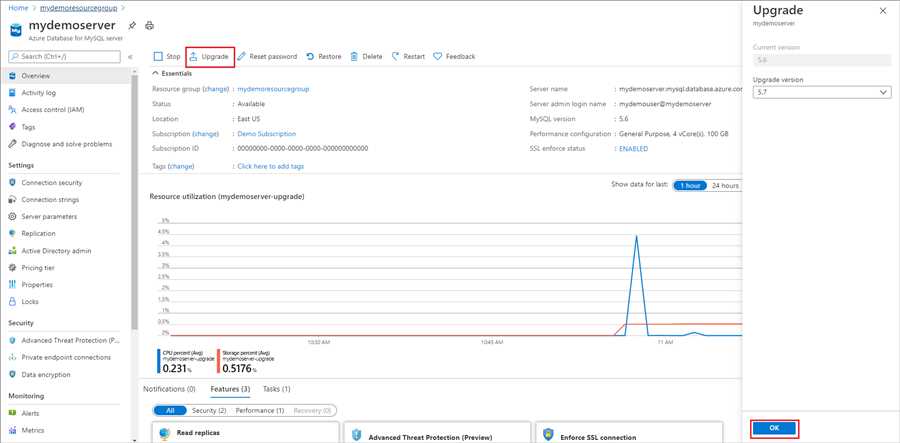
Task: Click 'Click here to add tags'
Action: [271, 166]
